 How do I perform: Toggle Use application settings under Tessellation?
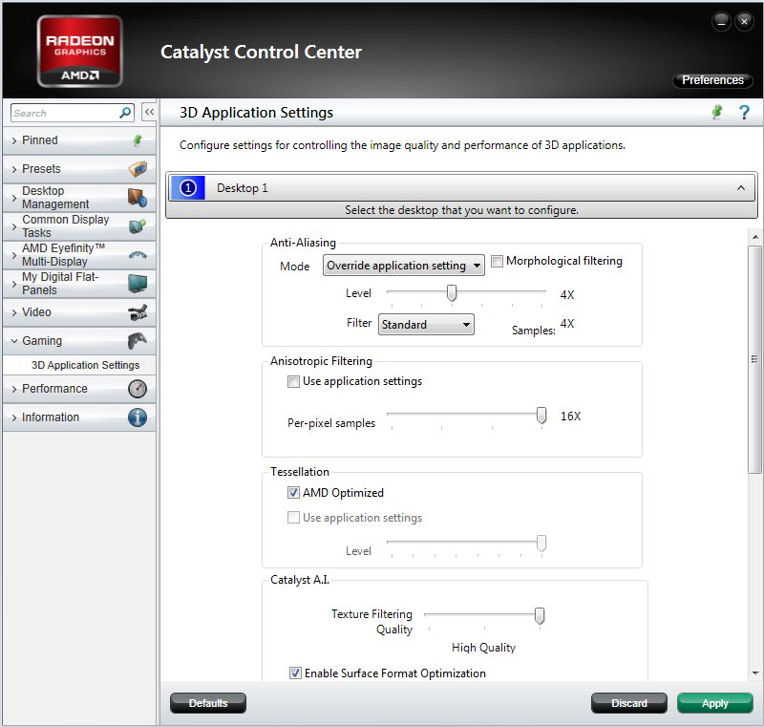coord(293,517)
